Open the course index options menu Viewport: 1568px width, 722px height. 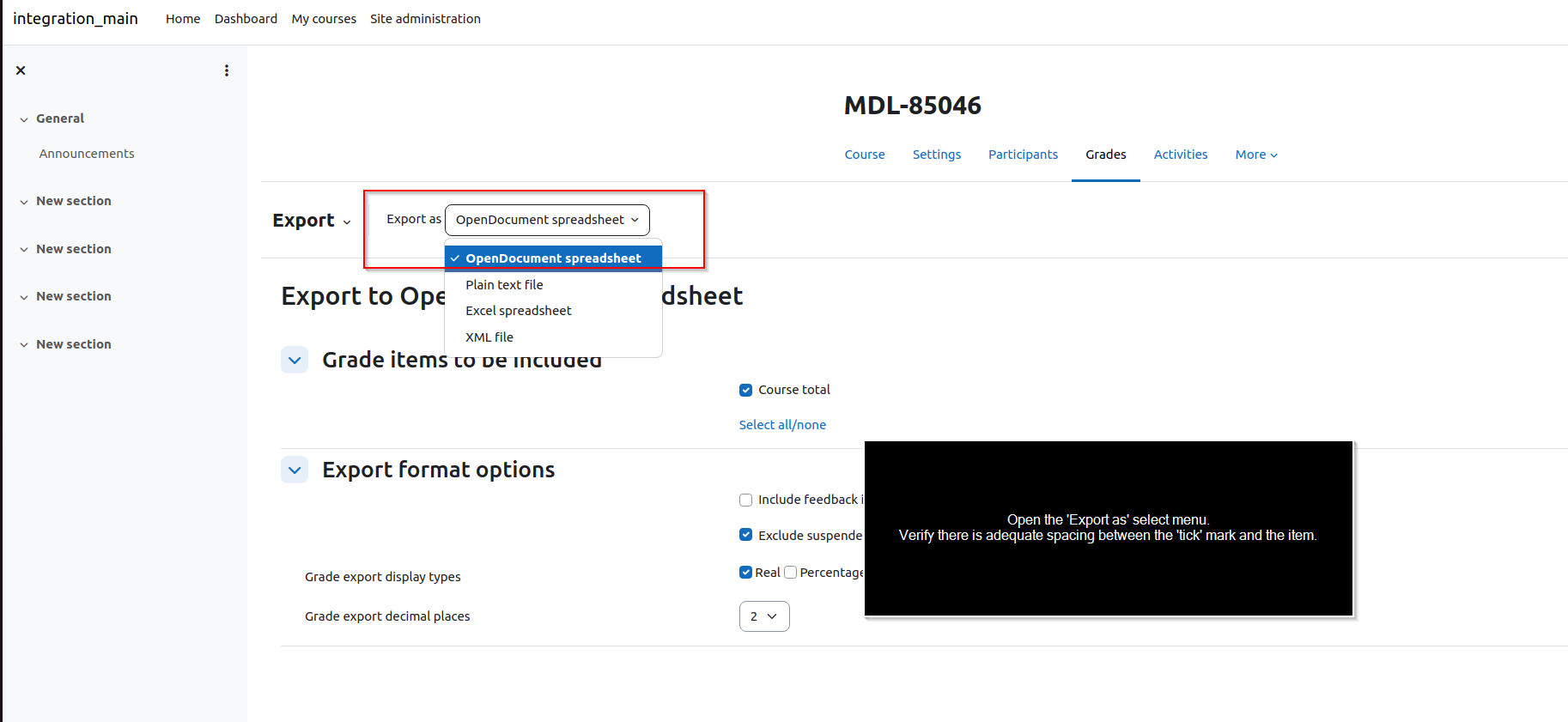click(227, 70)
